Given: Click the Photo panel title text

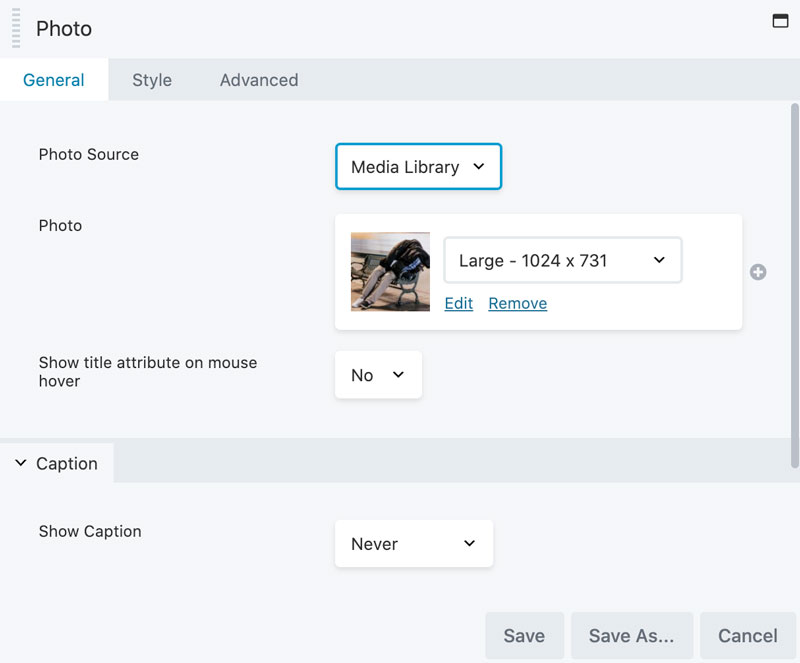Looking at the screenshot, I should pyautogui.click(x=64, y=28).
